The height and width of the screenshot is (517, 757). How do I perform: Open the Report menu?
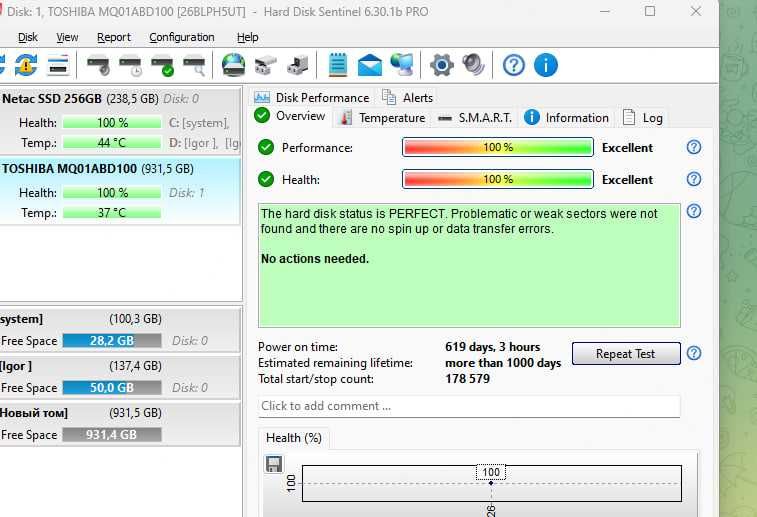114,37
